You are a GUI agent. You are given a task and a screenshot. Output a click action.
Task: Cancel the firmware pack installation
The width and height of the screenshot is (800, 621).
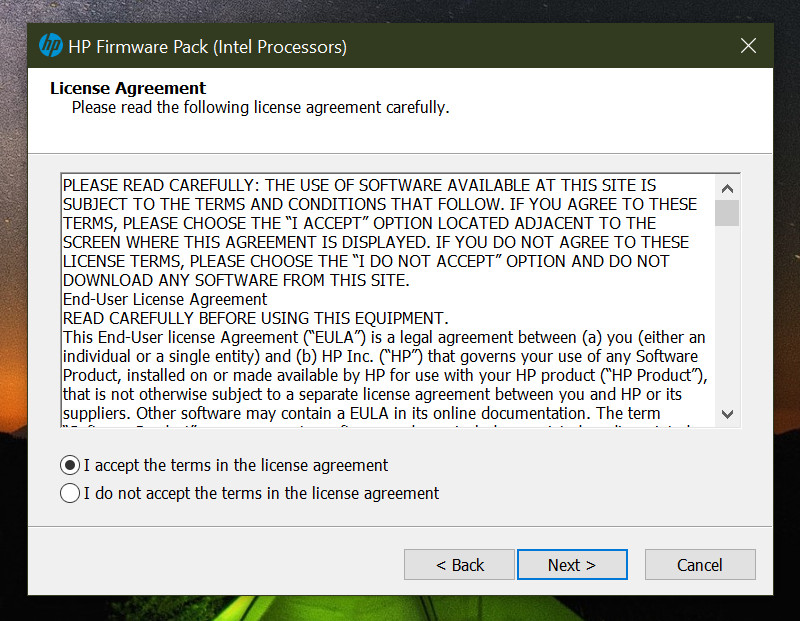(699, 565)
